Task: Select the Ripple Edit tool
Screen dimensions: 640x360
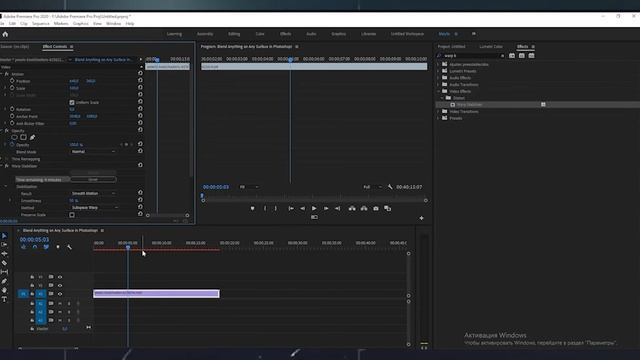Action: pyautogui.click(x=4, y=253)
